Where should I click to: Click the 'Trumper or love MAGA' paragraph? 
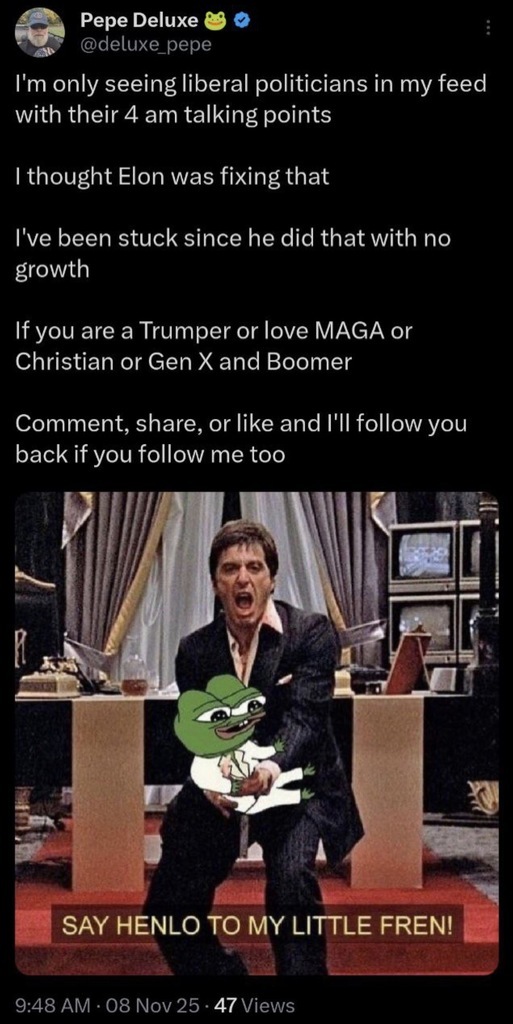213,345
